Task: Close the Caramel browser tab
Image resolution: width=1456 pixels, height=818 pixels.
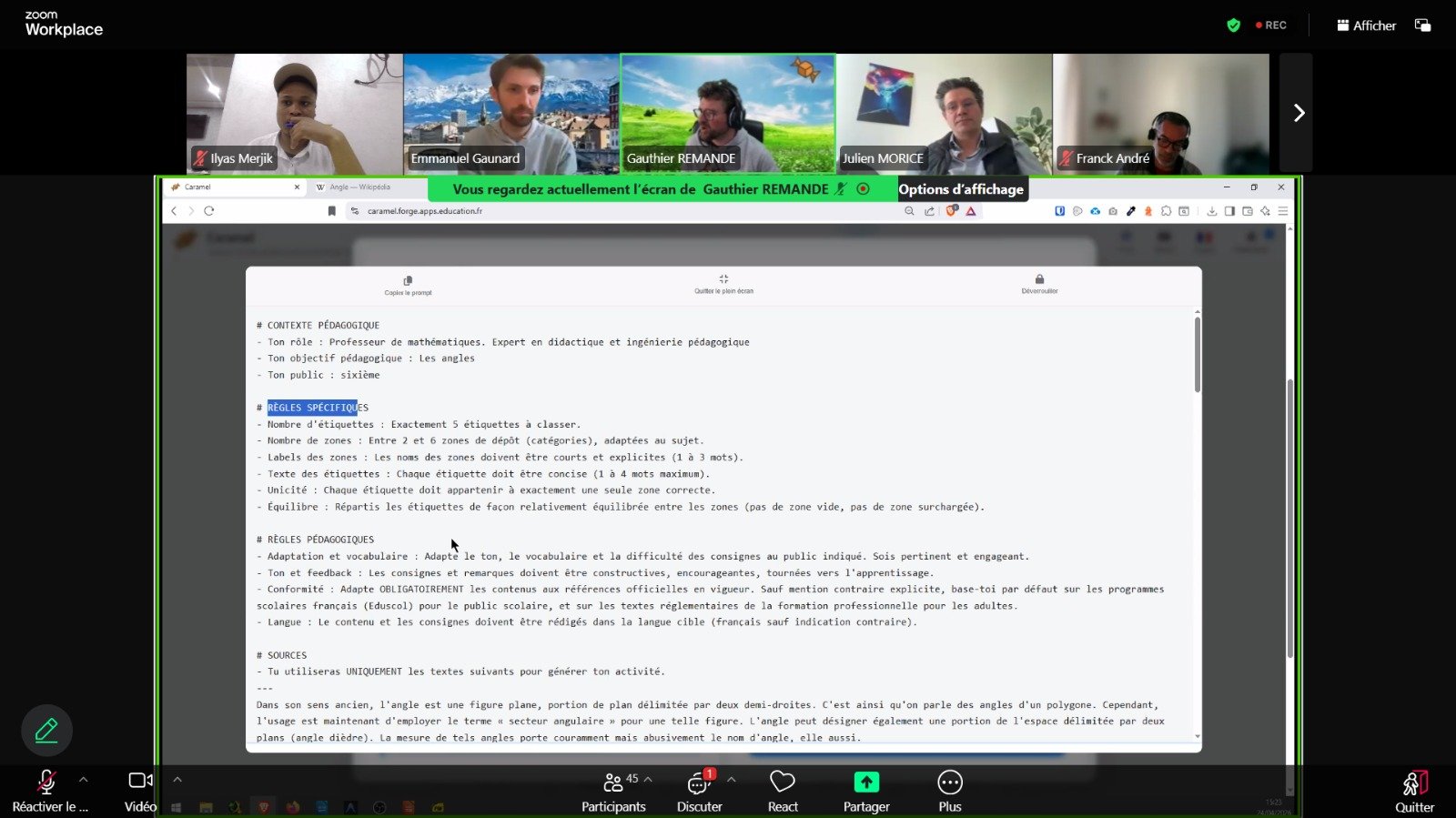Action: (297, 187)
